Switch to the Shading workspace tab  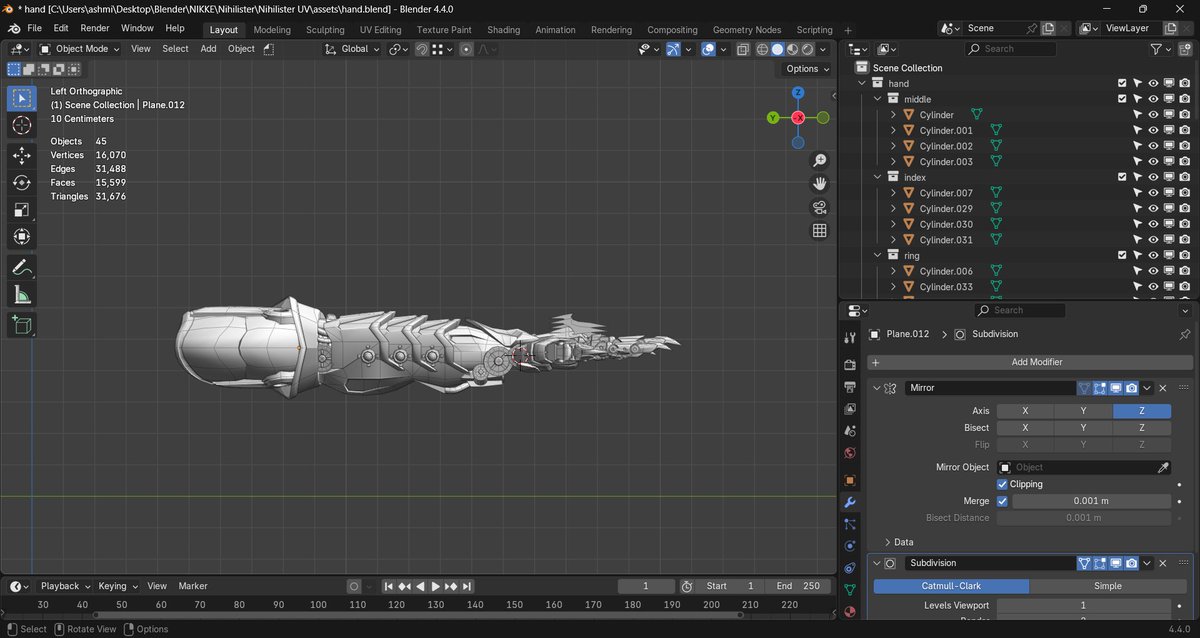pos(503,29)
